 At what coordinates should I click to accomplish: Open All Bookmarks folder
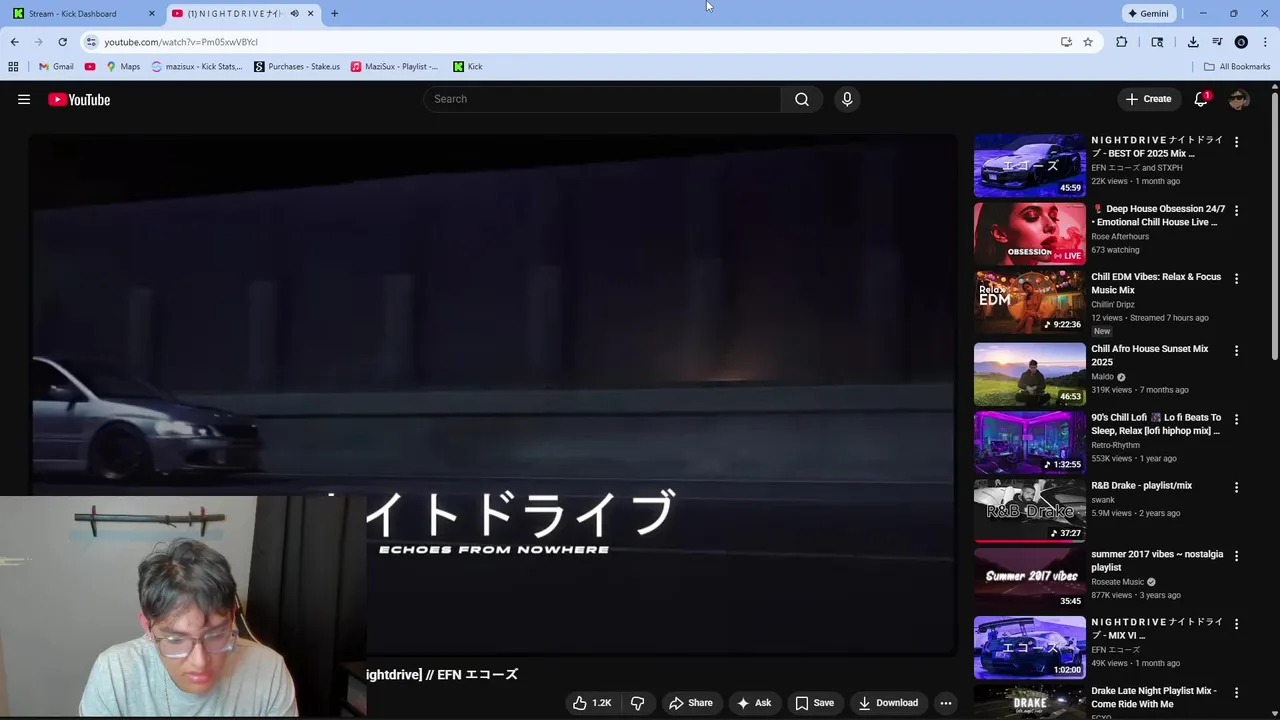[1237, 67]
